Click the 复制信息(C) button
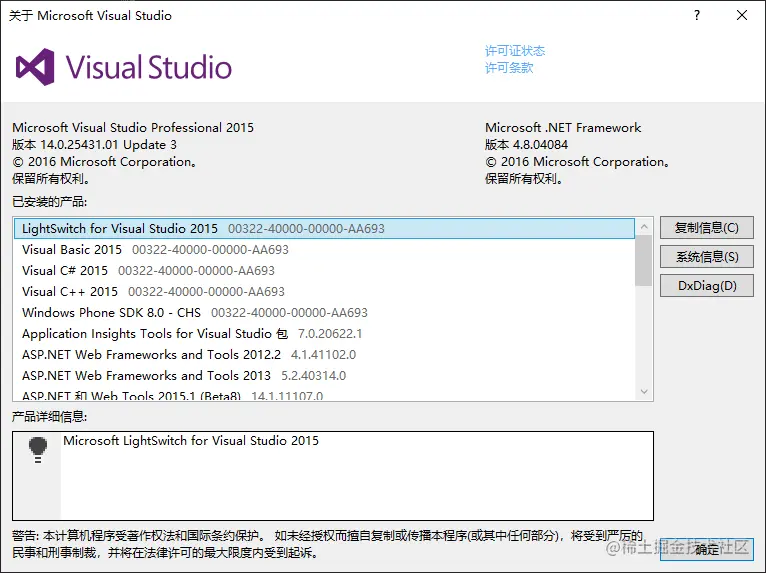This screenshot has width=766, height=573. [706, 228]
